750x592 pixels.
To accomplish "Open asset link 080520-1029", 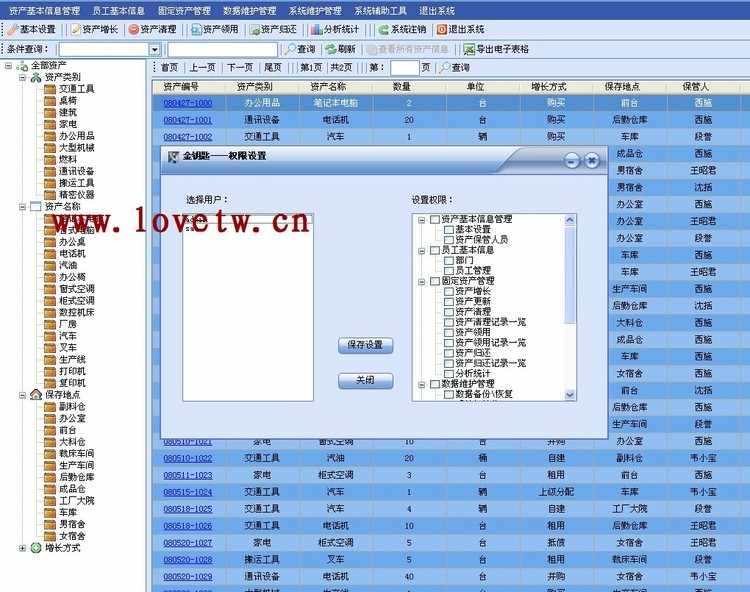I will [188, 577].
